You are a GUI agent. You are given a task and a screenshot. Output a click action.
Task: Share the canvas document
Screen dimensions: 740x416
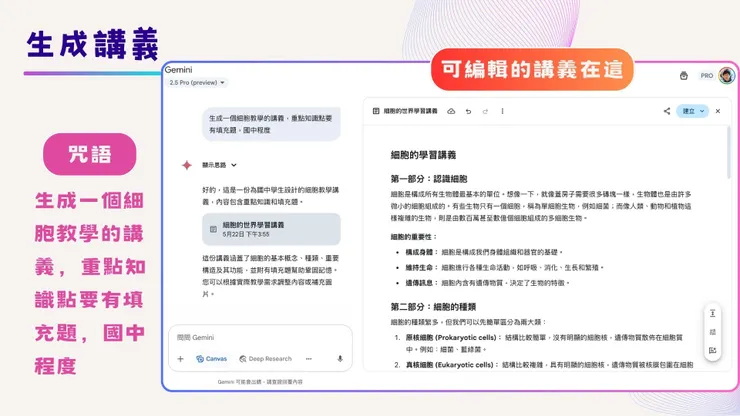[666, 111]
